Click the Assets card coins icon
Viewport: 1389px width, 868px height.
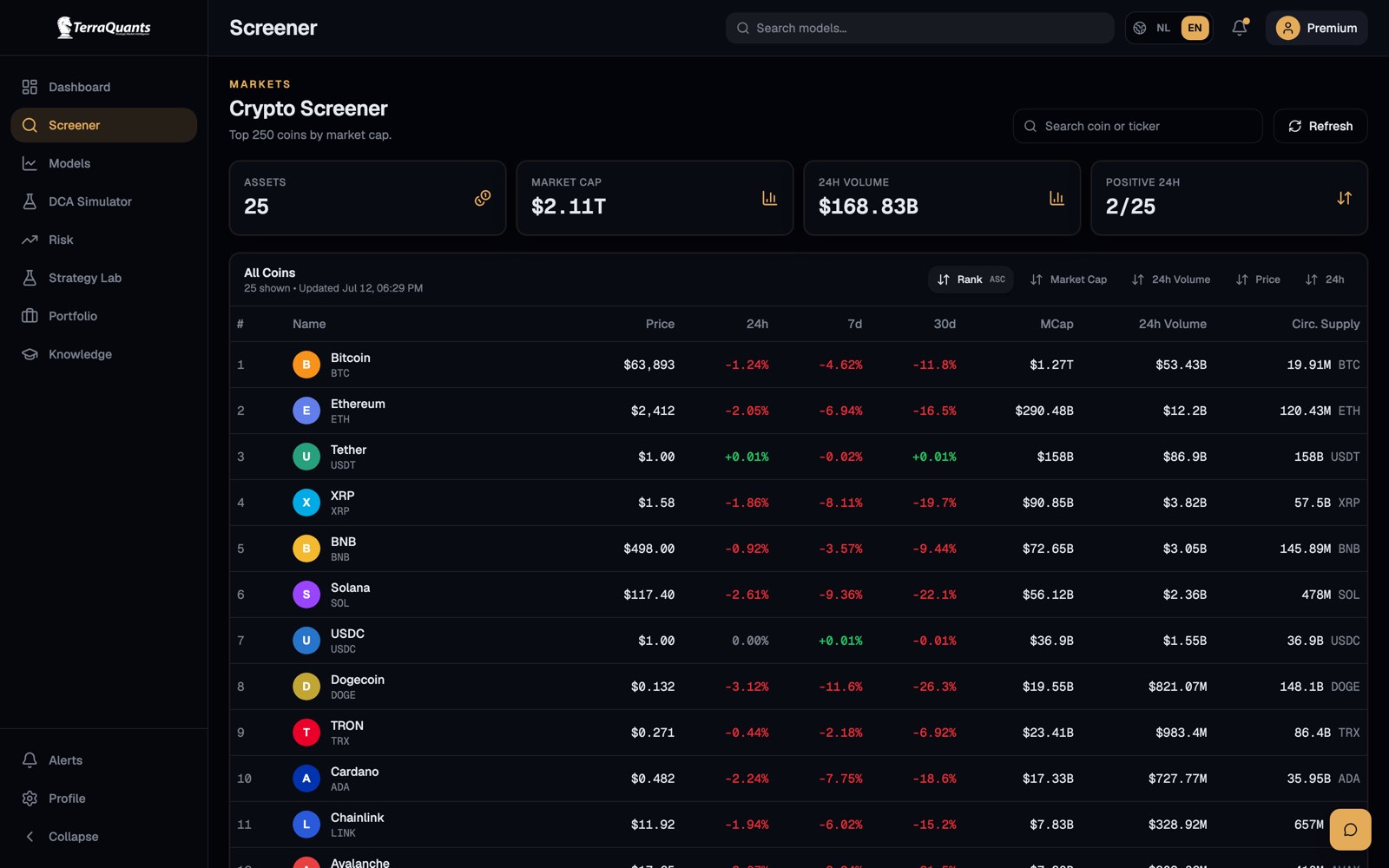483,198
